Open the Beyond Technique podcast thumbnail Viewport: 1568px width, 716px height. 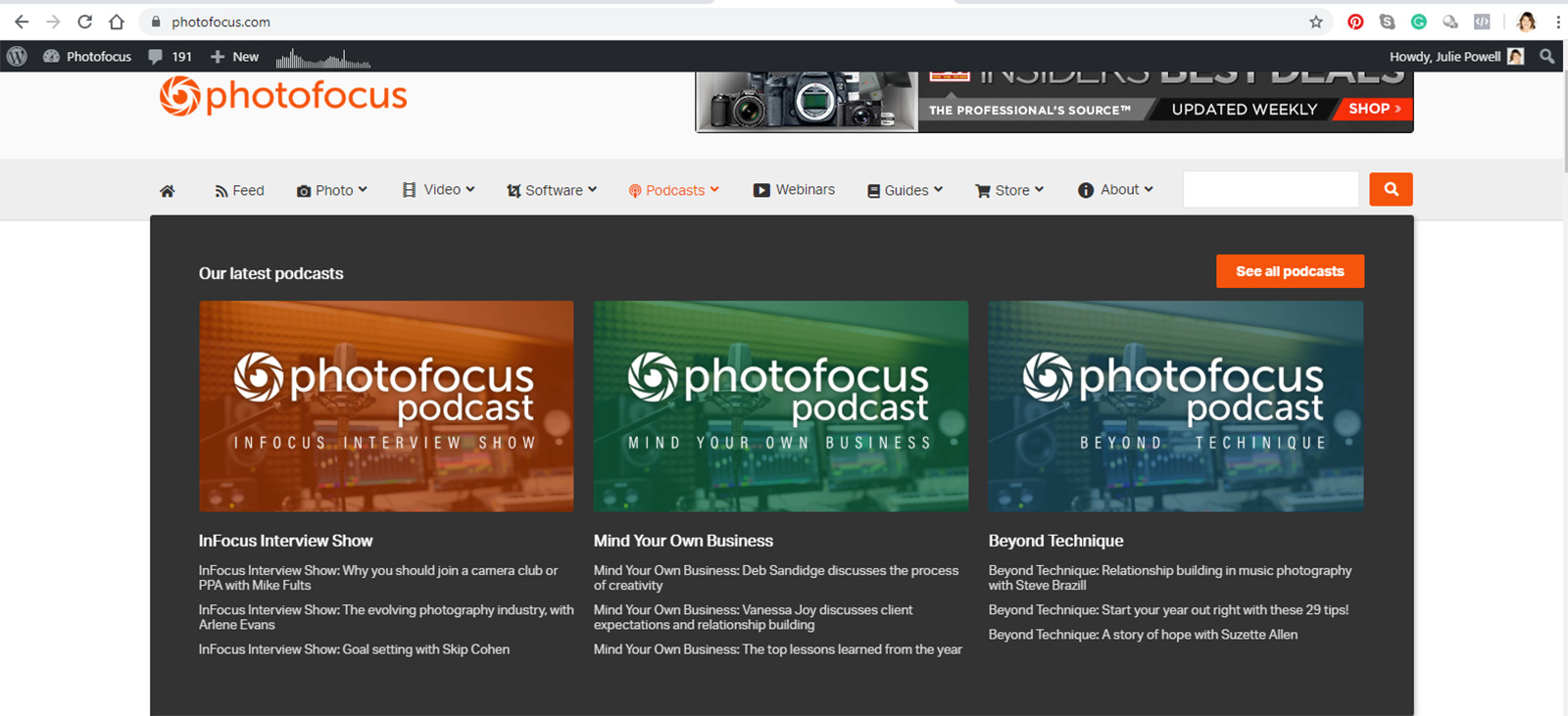1175,406
